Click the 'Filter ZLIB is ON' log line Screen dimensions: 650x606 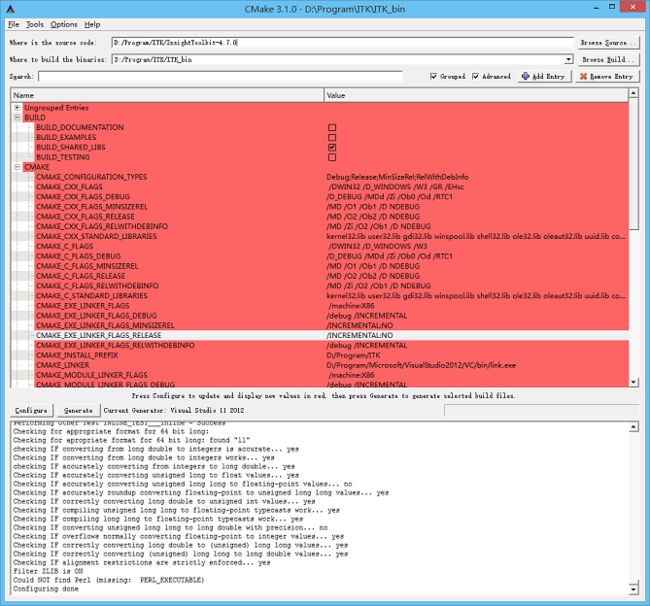point(48,571)
